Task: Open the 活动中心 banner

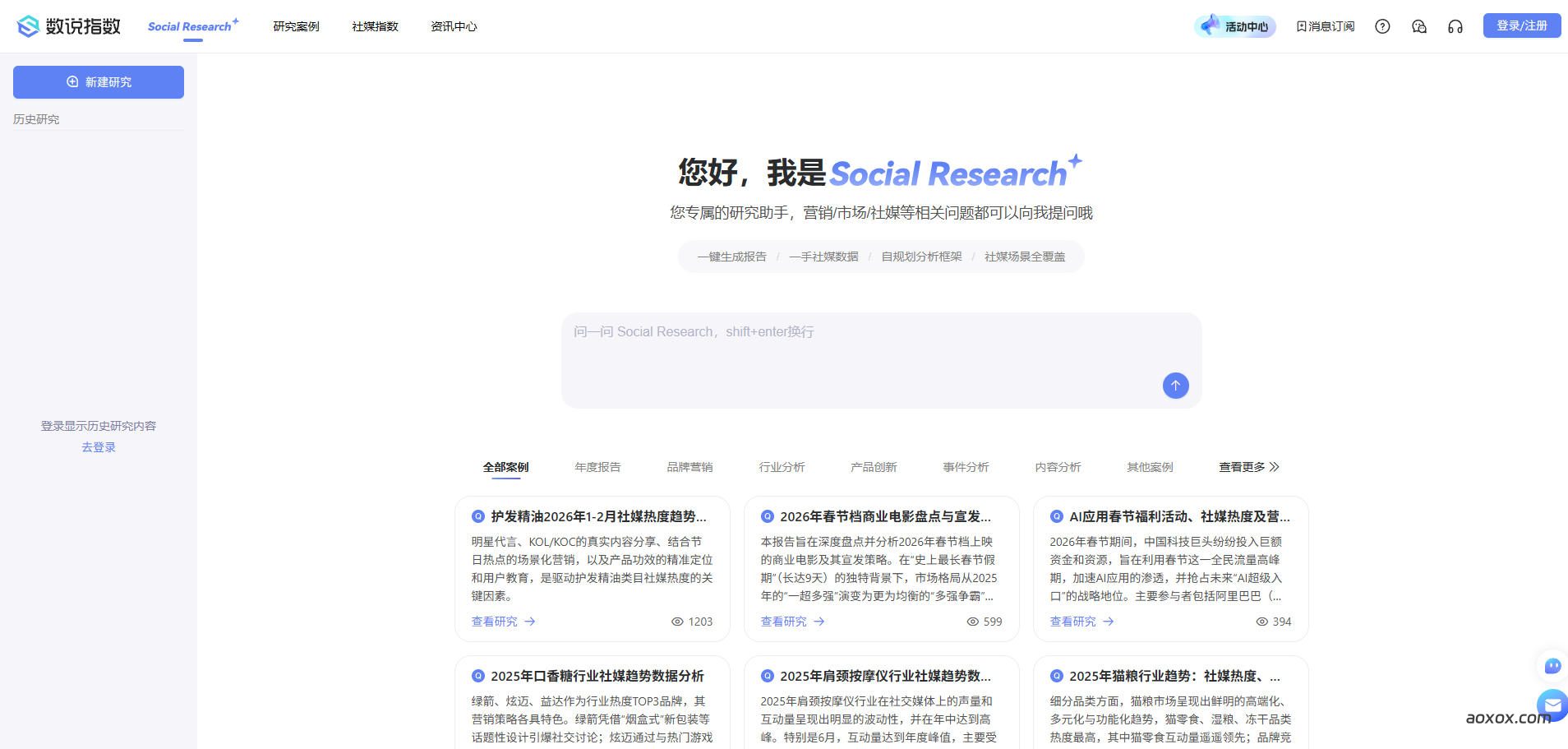Action: click(x=1234, y=26)
